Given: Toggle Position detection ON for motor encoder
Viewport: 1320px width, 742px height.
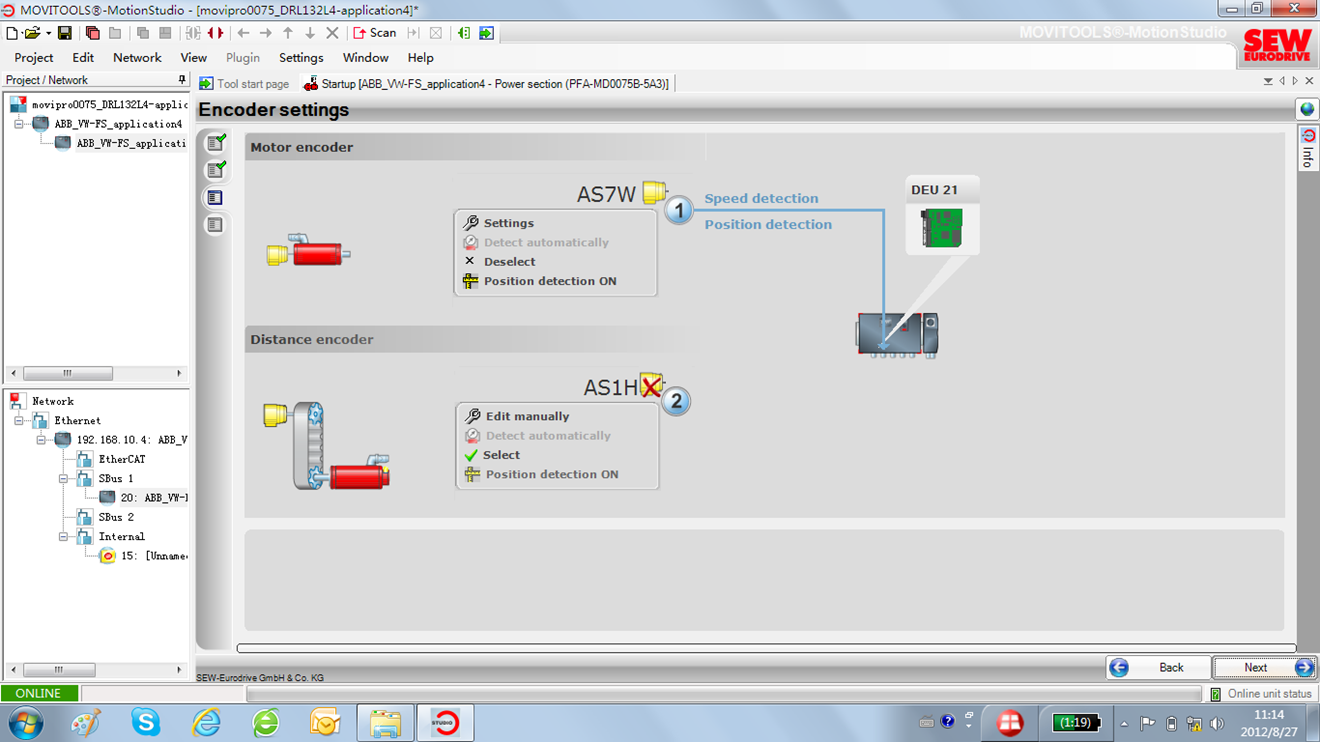Looking at the screenshot, I should [549, 281].
